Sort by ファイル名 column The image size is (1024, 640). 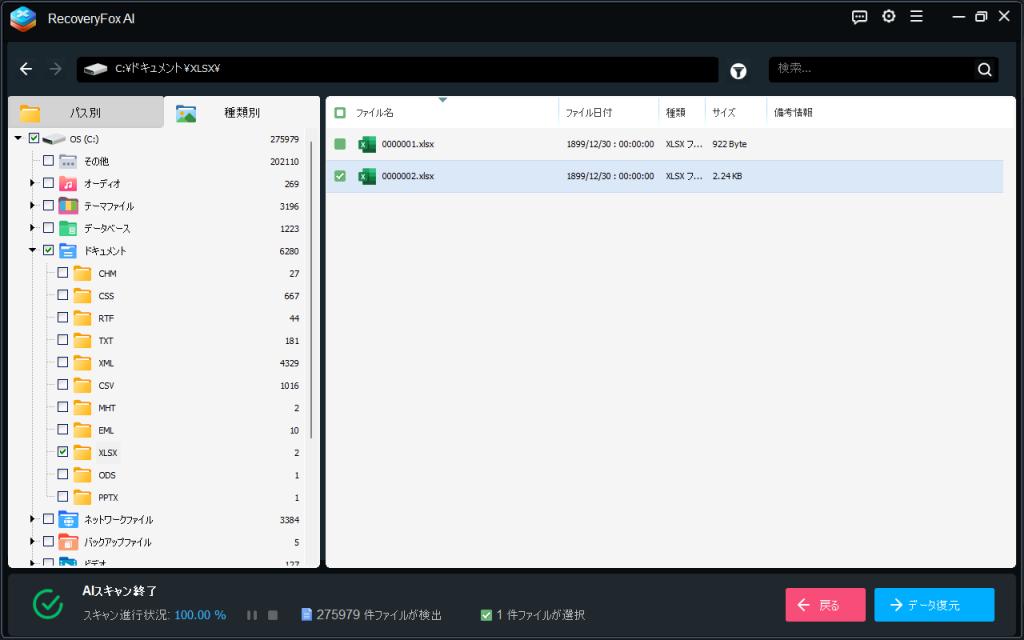[374, 113]
